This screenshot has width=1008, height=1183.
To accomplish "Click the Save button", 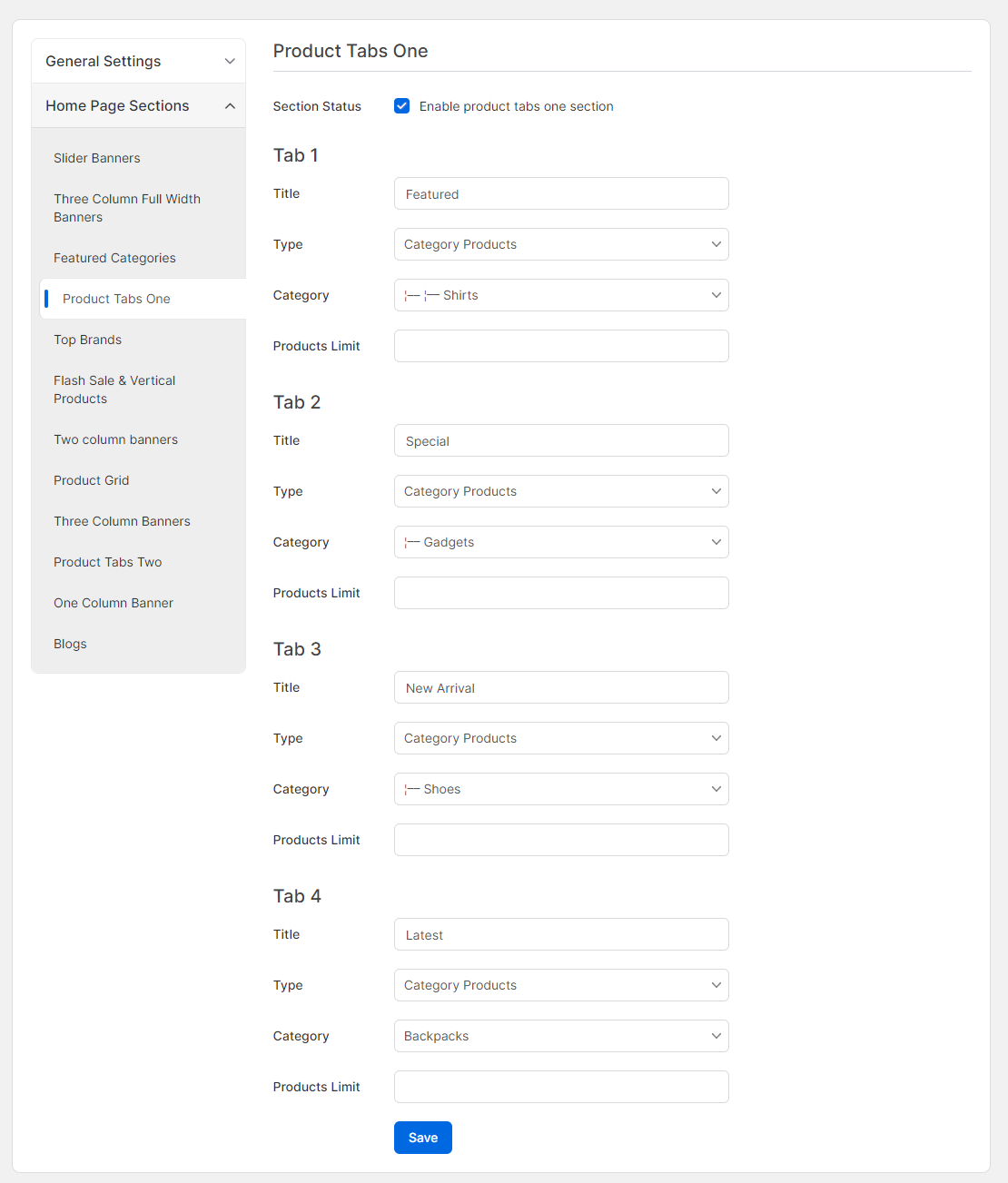I will [x=422, y=1138].
